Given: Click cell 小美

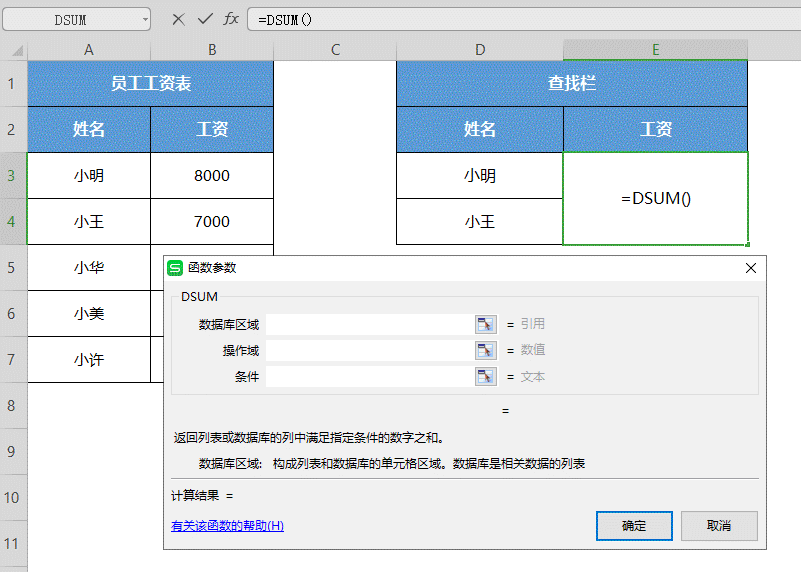Looking at the screenshot, I should click(89, 314).
